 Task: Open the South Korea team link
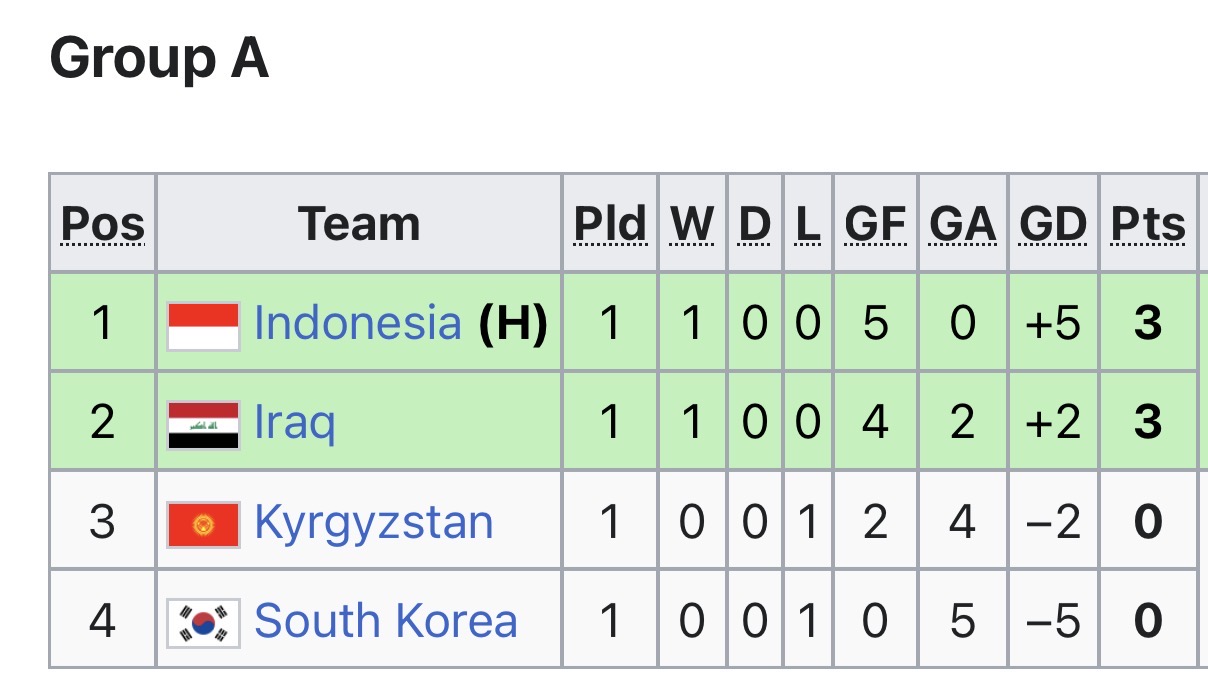click(x=386, y=621)
